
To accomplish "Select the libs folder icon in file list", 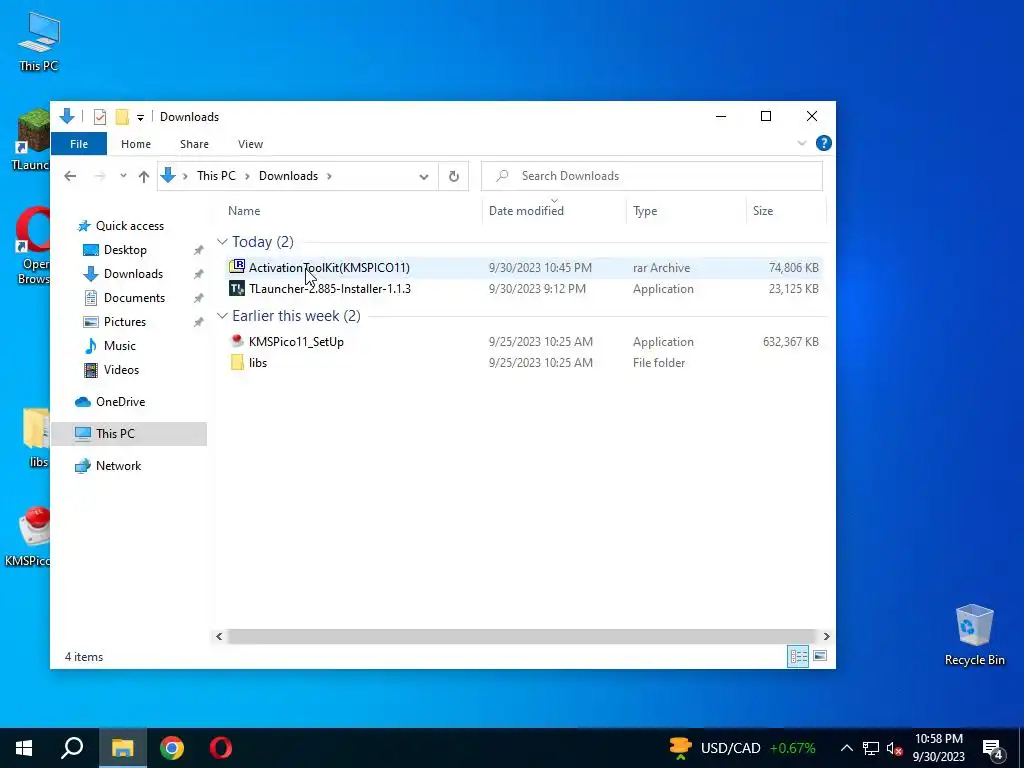I will pos(237,362).
